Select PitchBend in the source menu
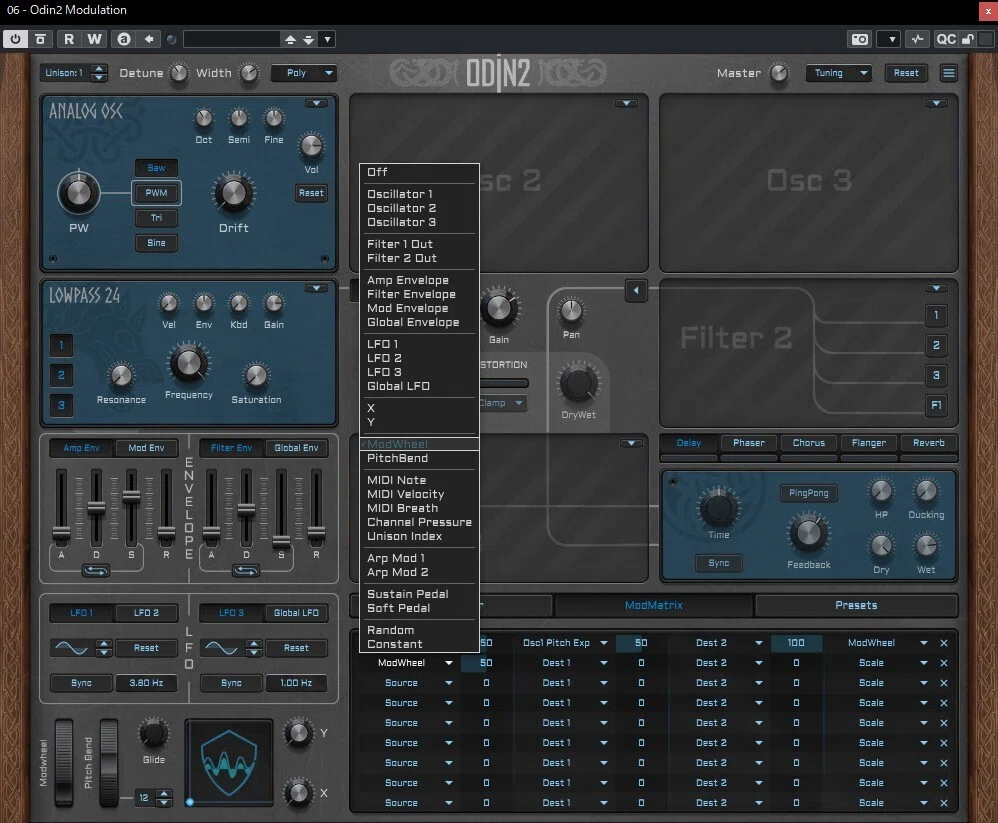Screen dimensions: 998x823 pyautogui.click(x=397, y=458)
